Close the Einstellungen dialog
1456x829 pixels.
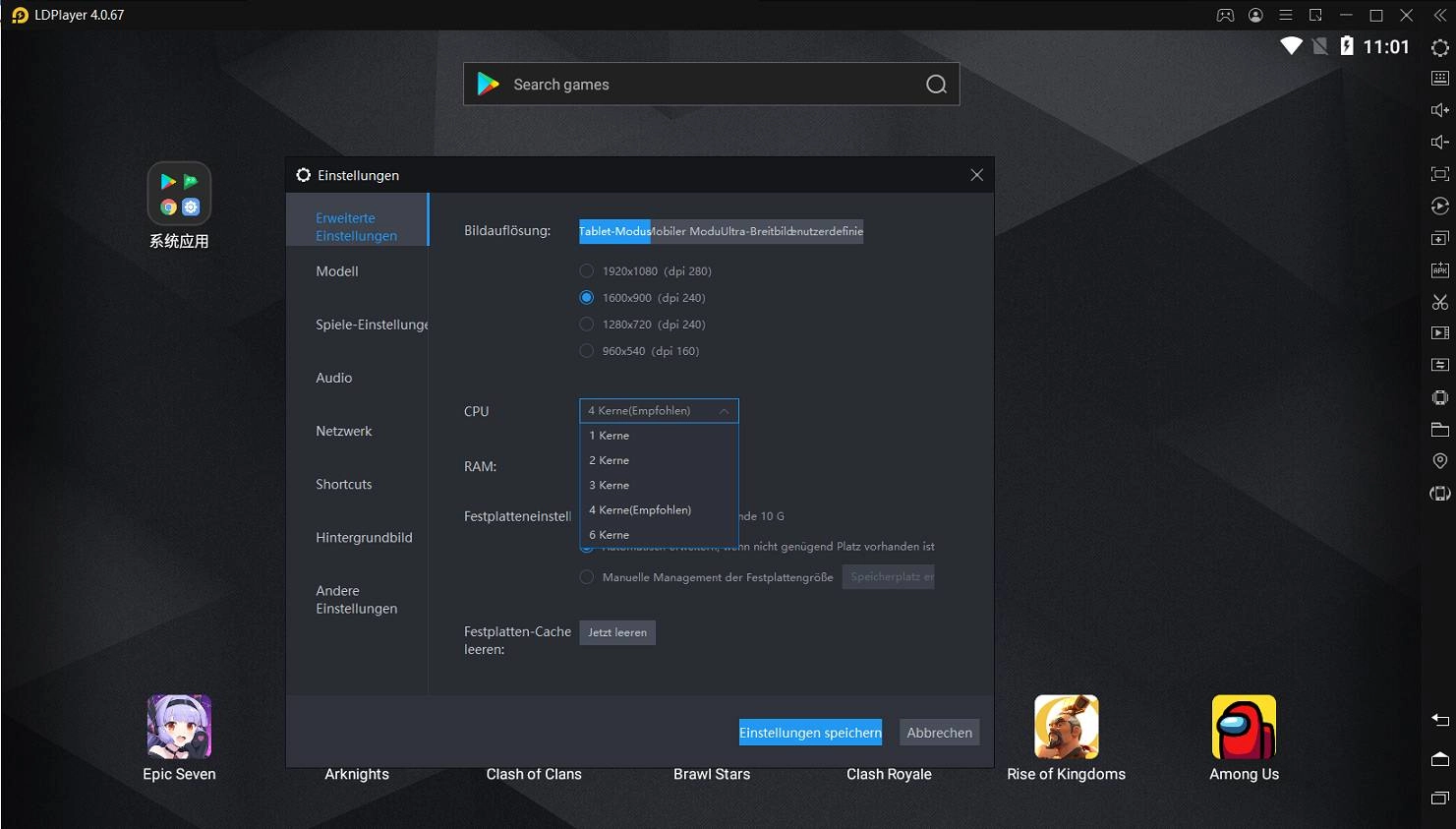click(x=976, y=175)
